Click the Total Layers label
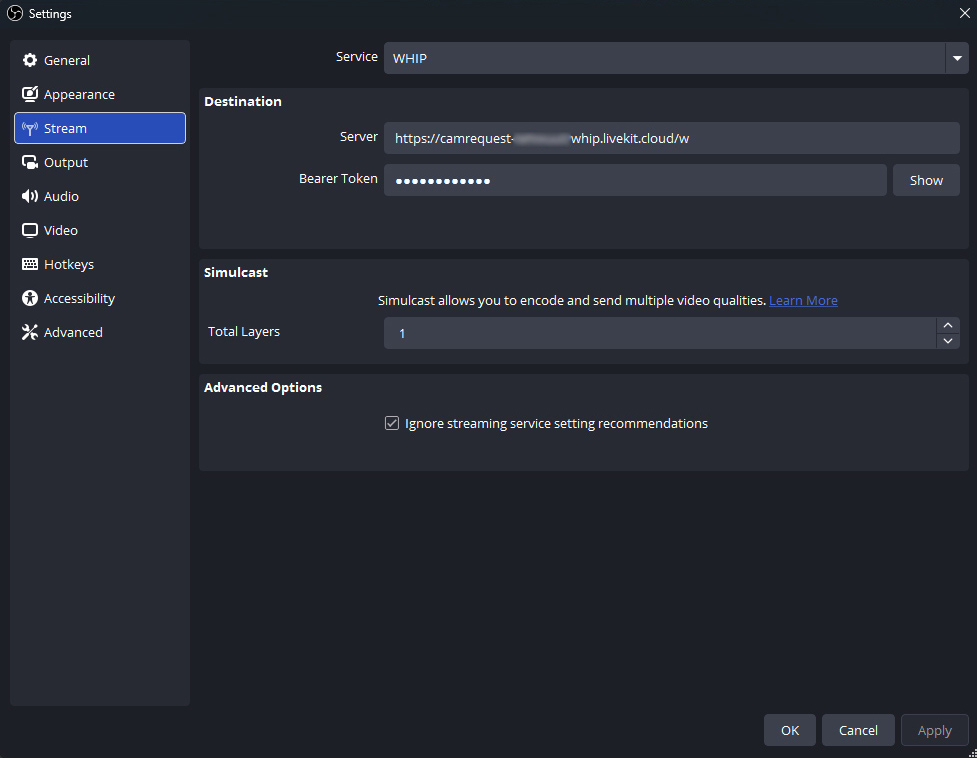This screenshot has height=758, width=977. pos(244,332)
